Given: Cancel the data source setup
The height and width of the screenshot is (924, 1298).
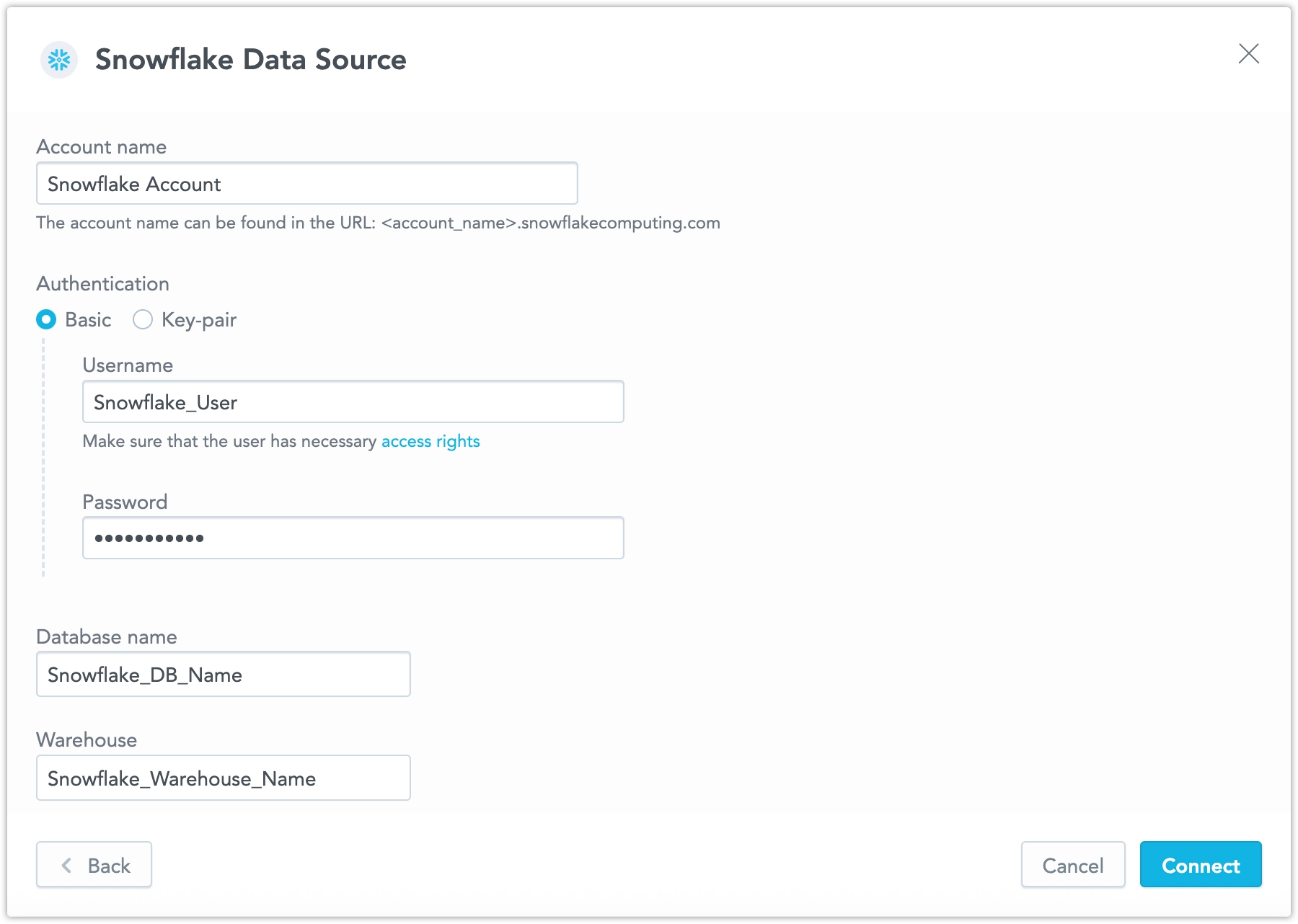Looking at the screenshot, I should point(1073,865).
